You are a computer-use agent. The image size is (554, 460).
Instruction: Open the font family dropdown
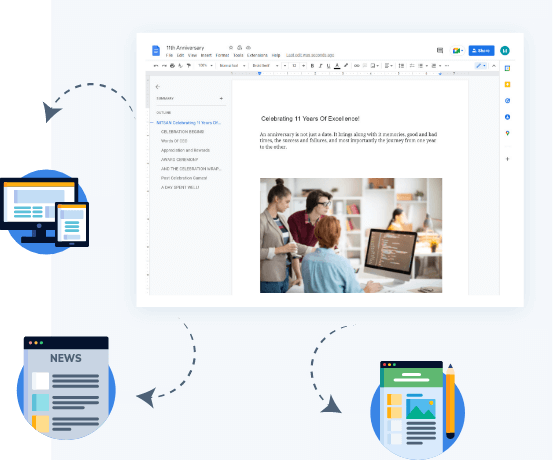(x=265, y=66)
